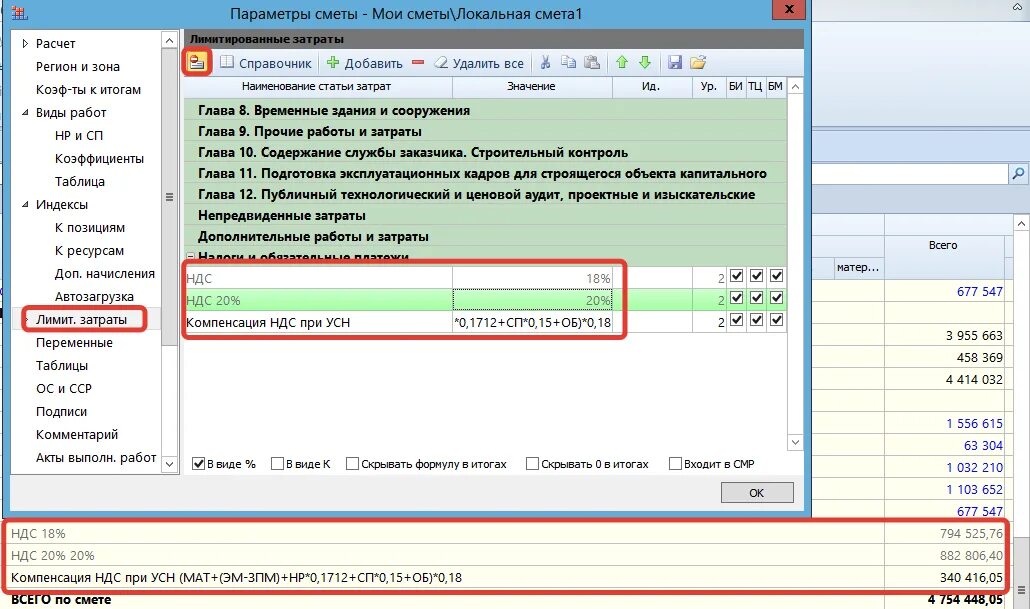Click Компенсация НДС при УСН formula cell
The height and width of the screenshot is (609, 1030).
[532, 322]
